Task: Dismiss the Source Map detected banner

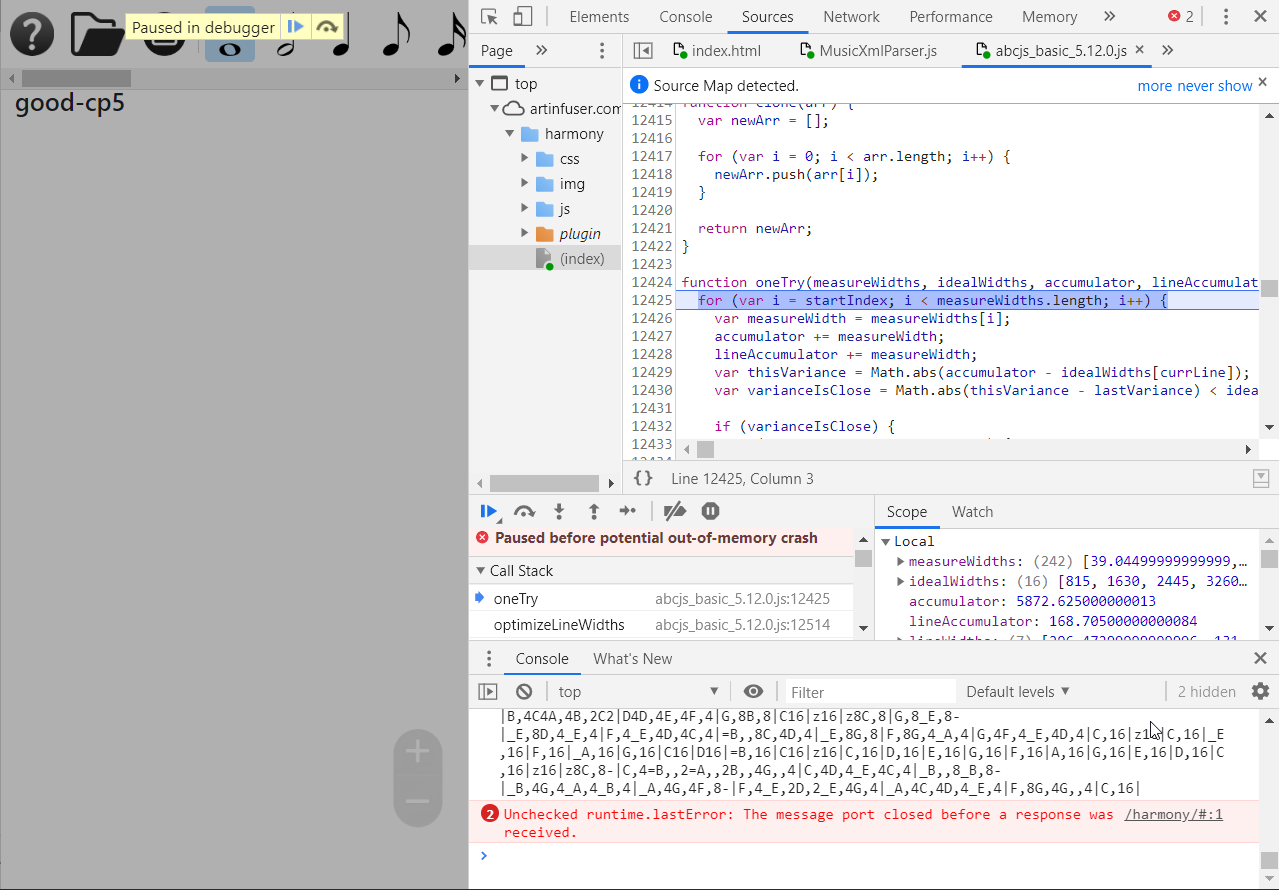Action: pos(1263,82)
